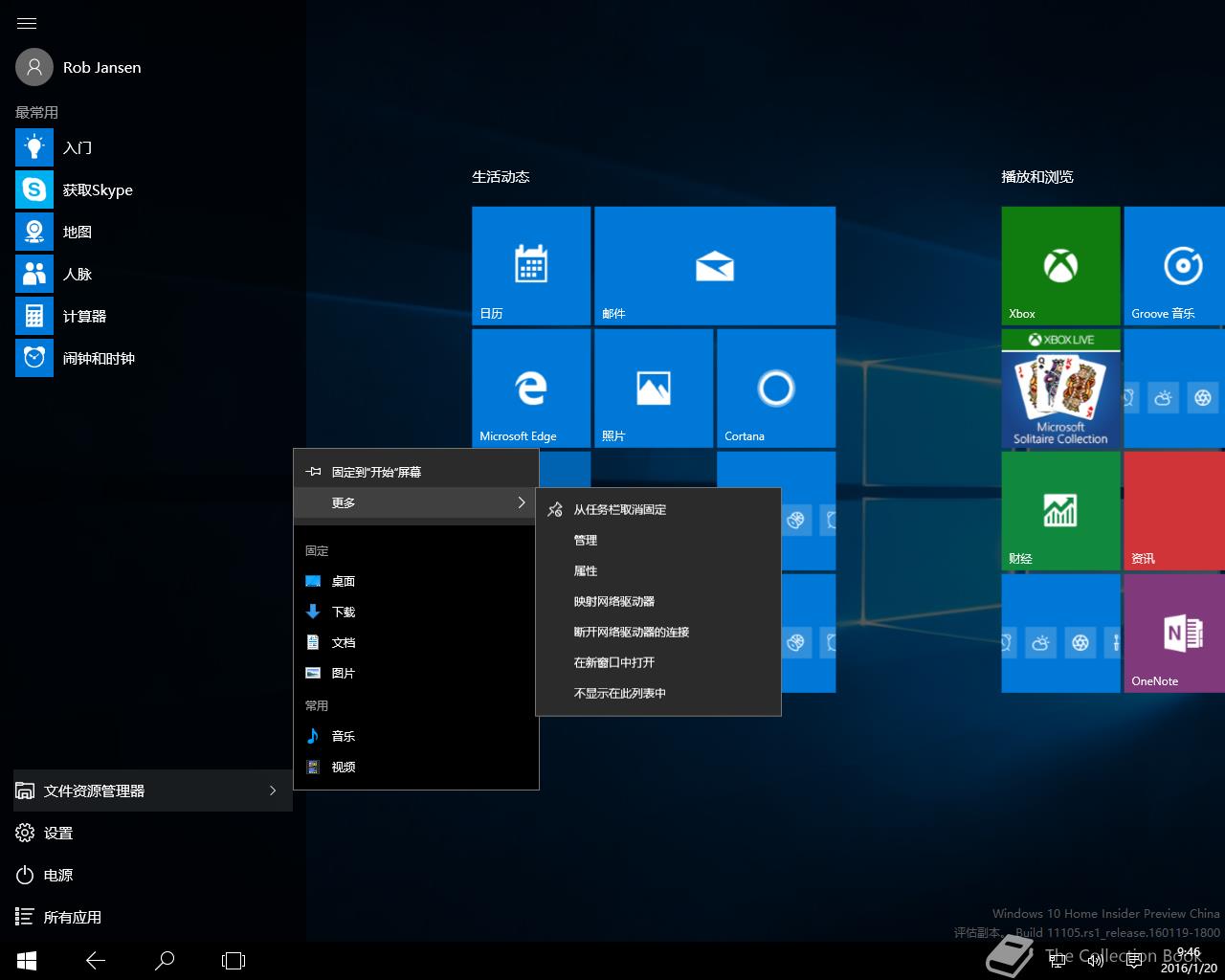
Task: Open the 财经 Money tile
Action: [1060, 511]
